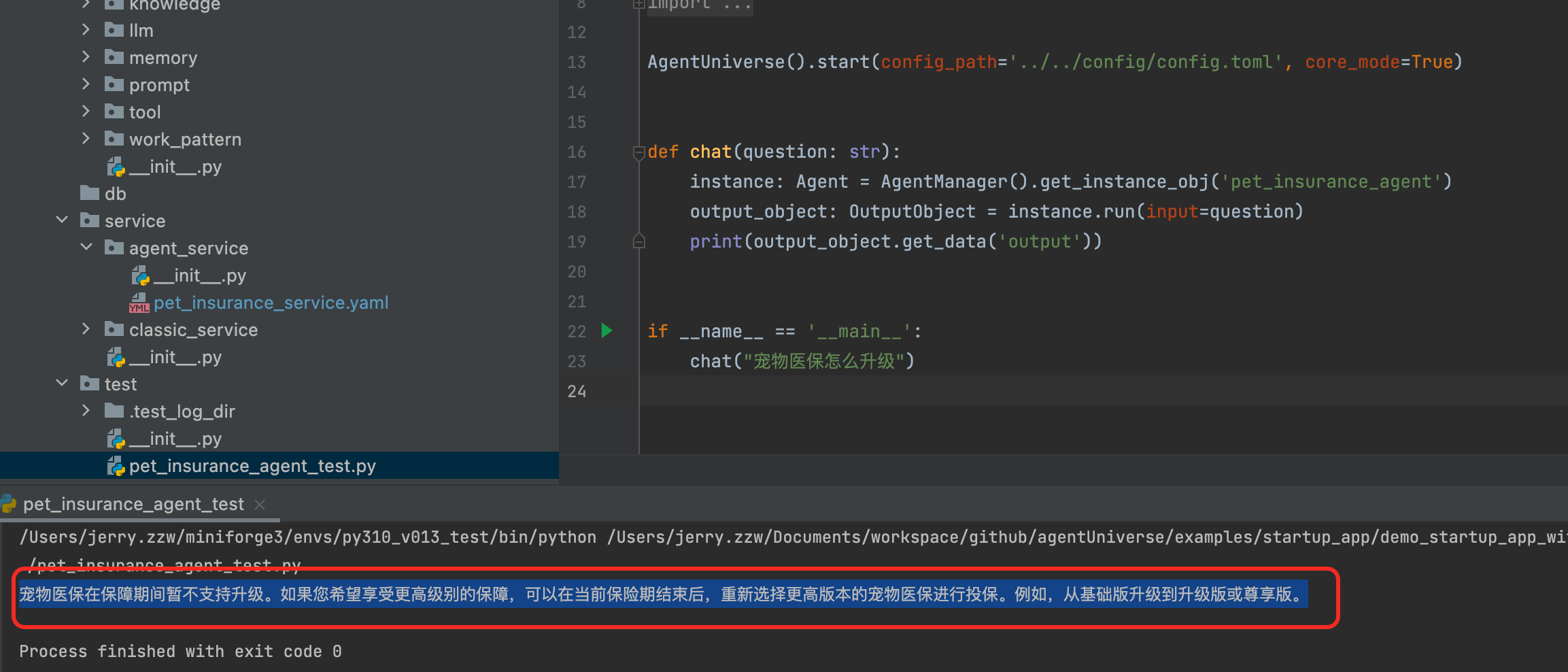Click the Python icon of pet_insurance_agent_test.py
This screenshot has width=1568, height=672.
(116, 467)
